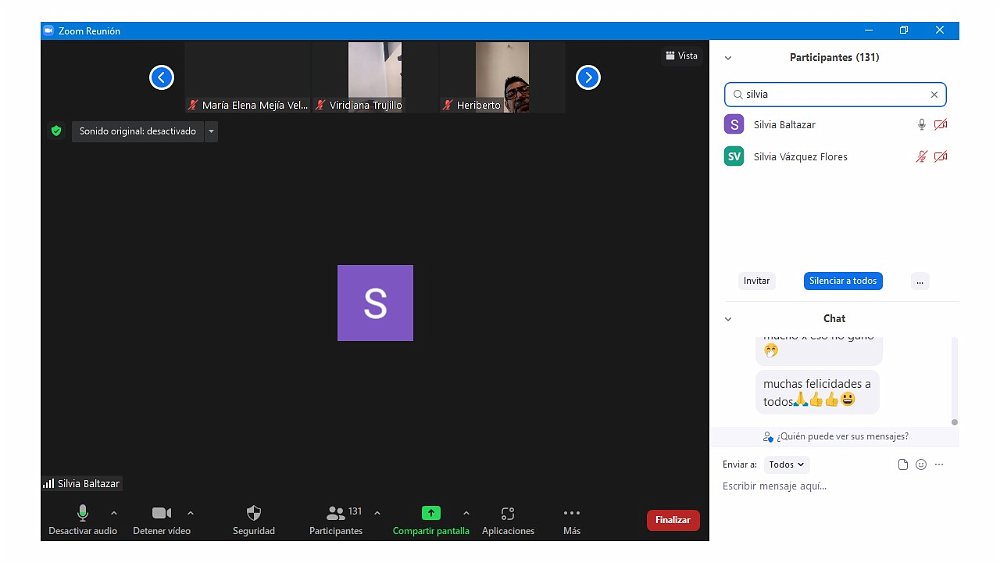This screenshot has width=1000, height=563.
Task: Open the Vista layout menu
Action: [682, 56]
